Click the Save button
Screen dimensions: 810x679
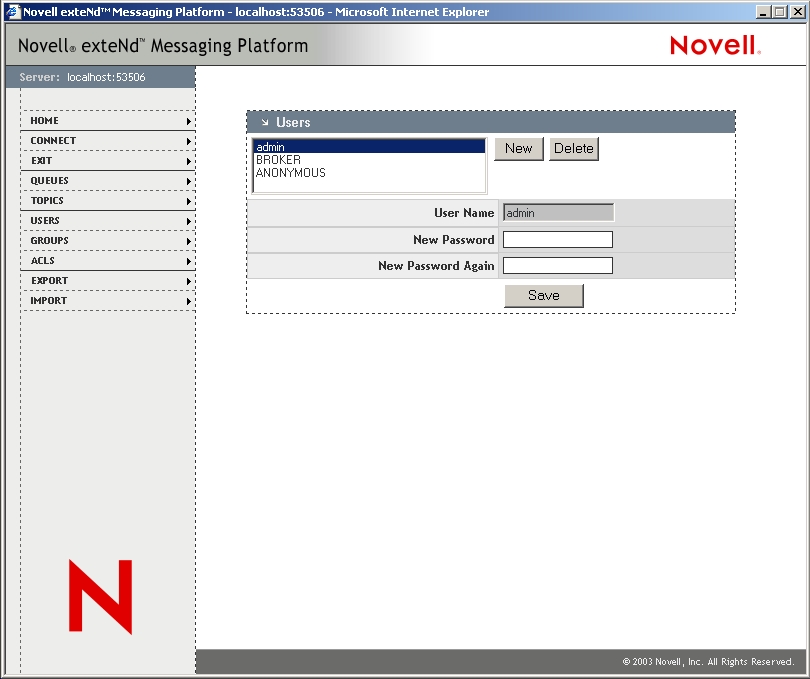point(544,296)
